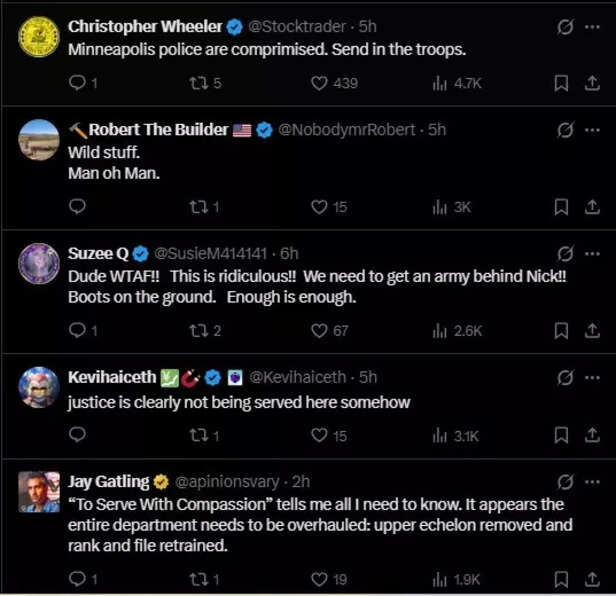Open Grok icon on Christopher Wheeler's tweet
The image size is (616, 596).
(565, 26)
